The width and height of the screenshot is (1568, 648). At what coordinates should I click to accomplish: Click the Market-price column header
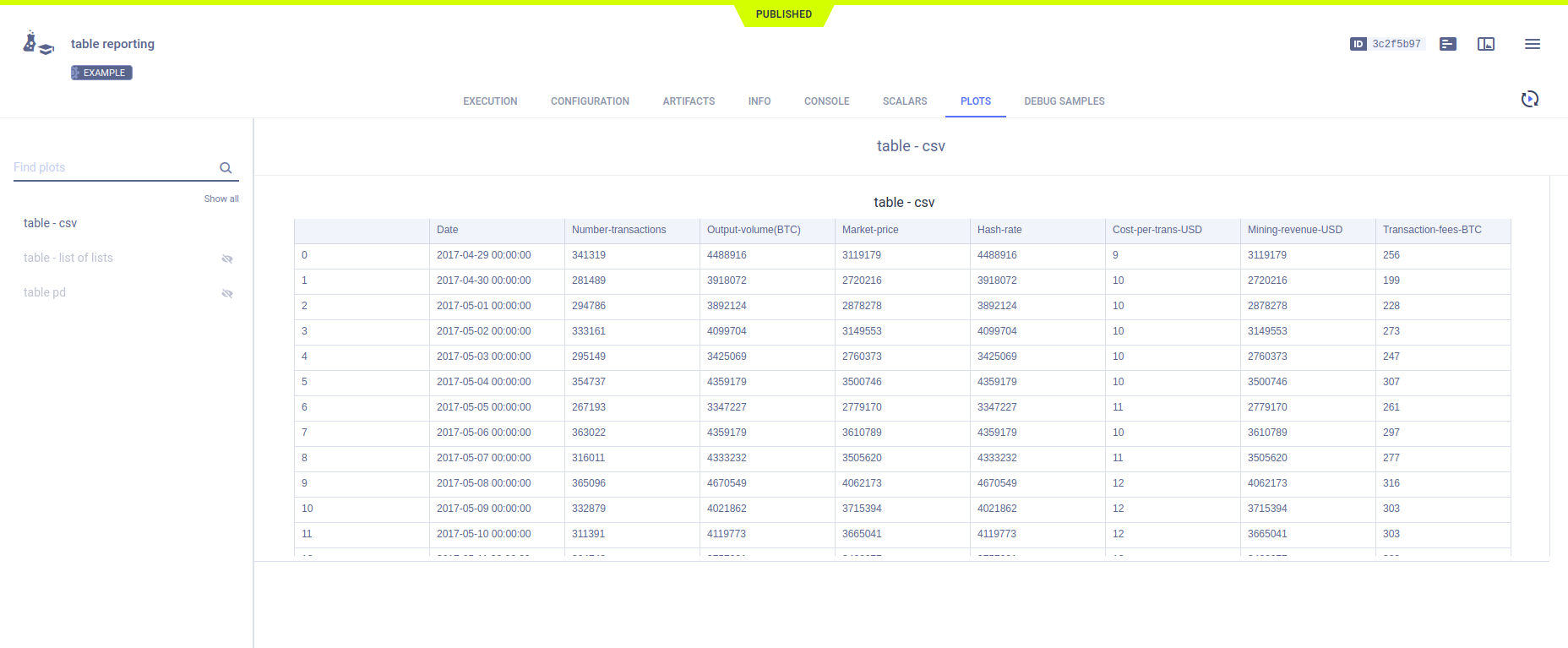click(870, 230)
